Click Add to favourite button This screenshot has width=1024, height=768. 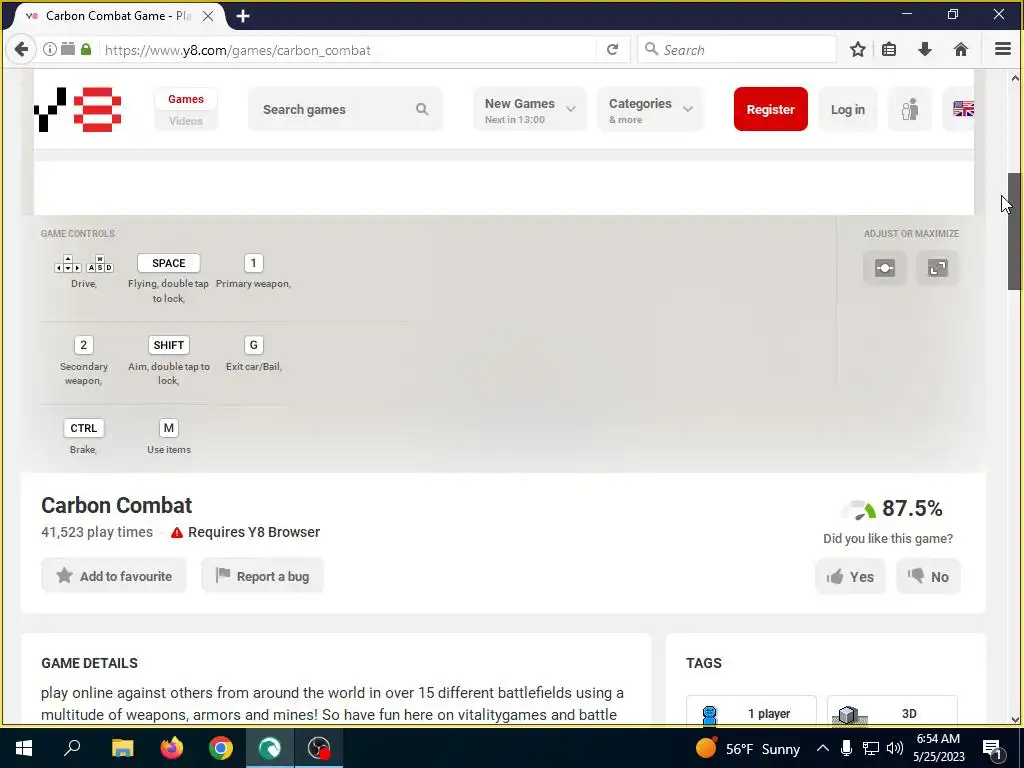click(114, 576)
